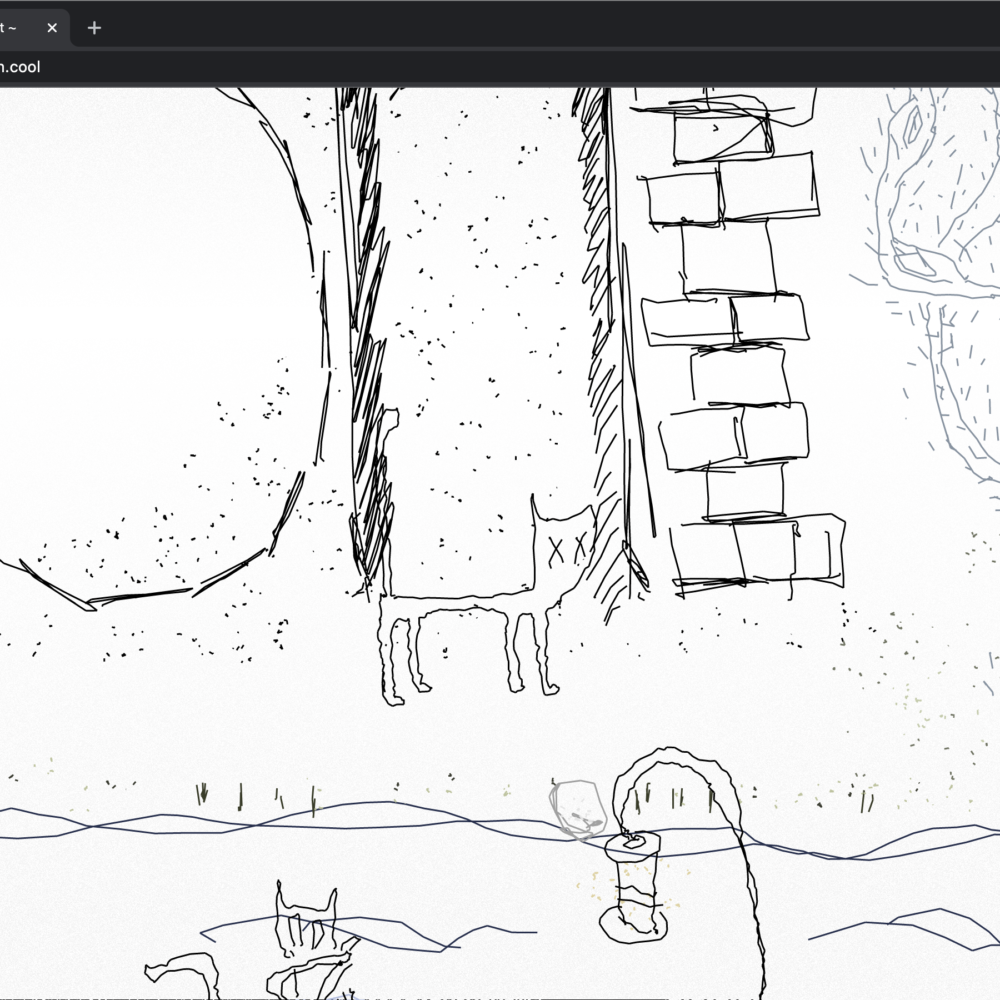Click the striped pedestal under the curved hook
The width and height of the screenshot is (1000, 1000).
[x=632, y=890]
